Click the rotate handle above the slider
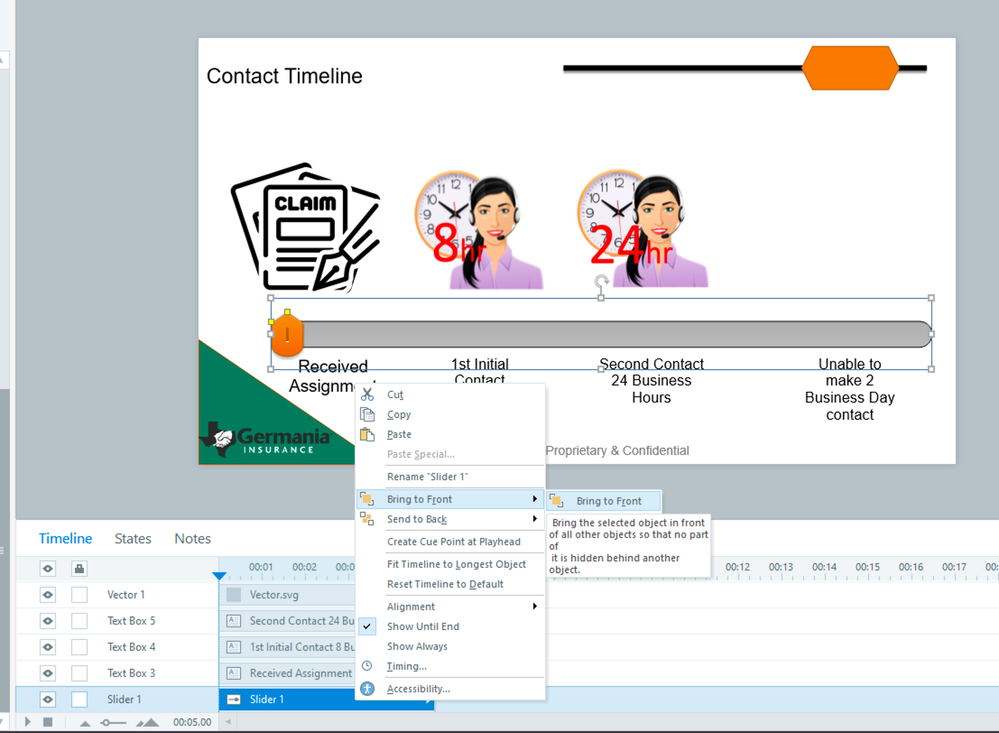Image resolution: width=999 pixels, height=733 pixels. click(x=601, y=281)
